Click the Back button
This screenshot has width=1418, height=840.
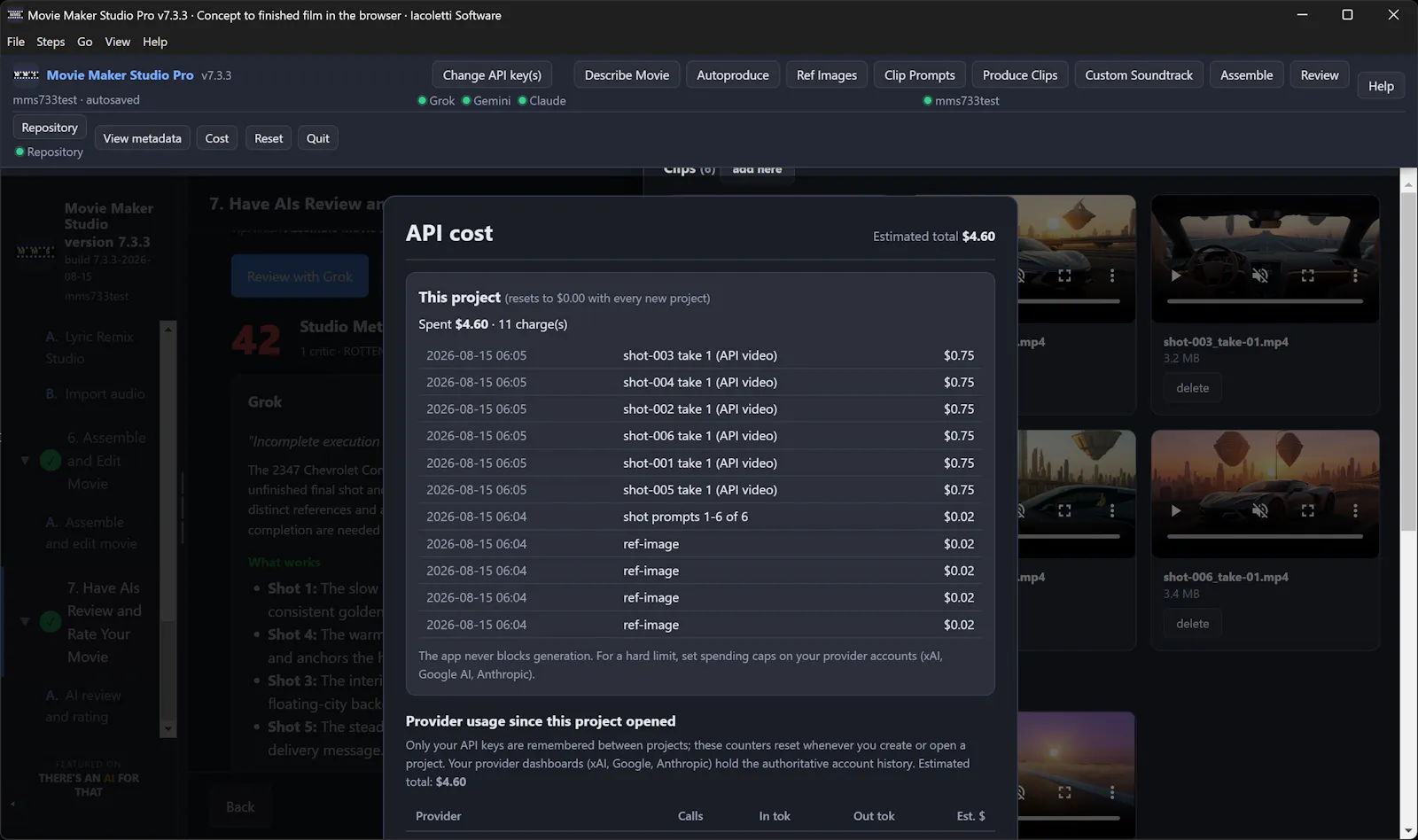239,806
